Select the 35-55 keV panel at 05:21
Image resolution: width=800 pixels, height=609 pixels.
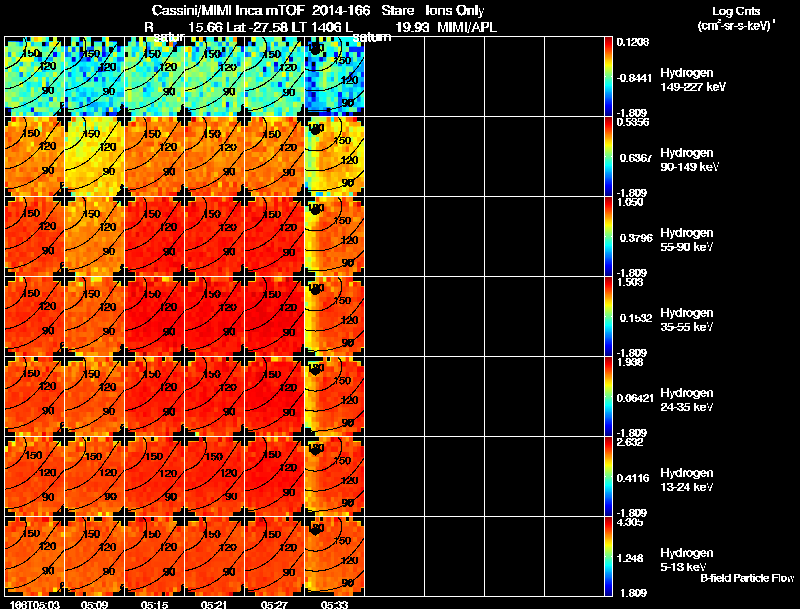214,316
